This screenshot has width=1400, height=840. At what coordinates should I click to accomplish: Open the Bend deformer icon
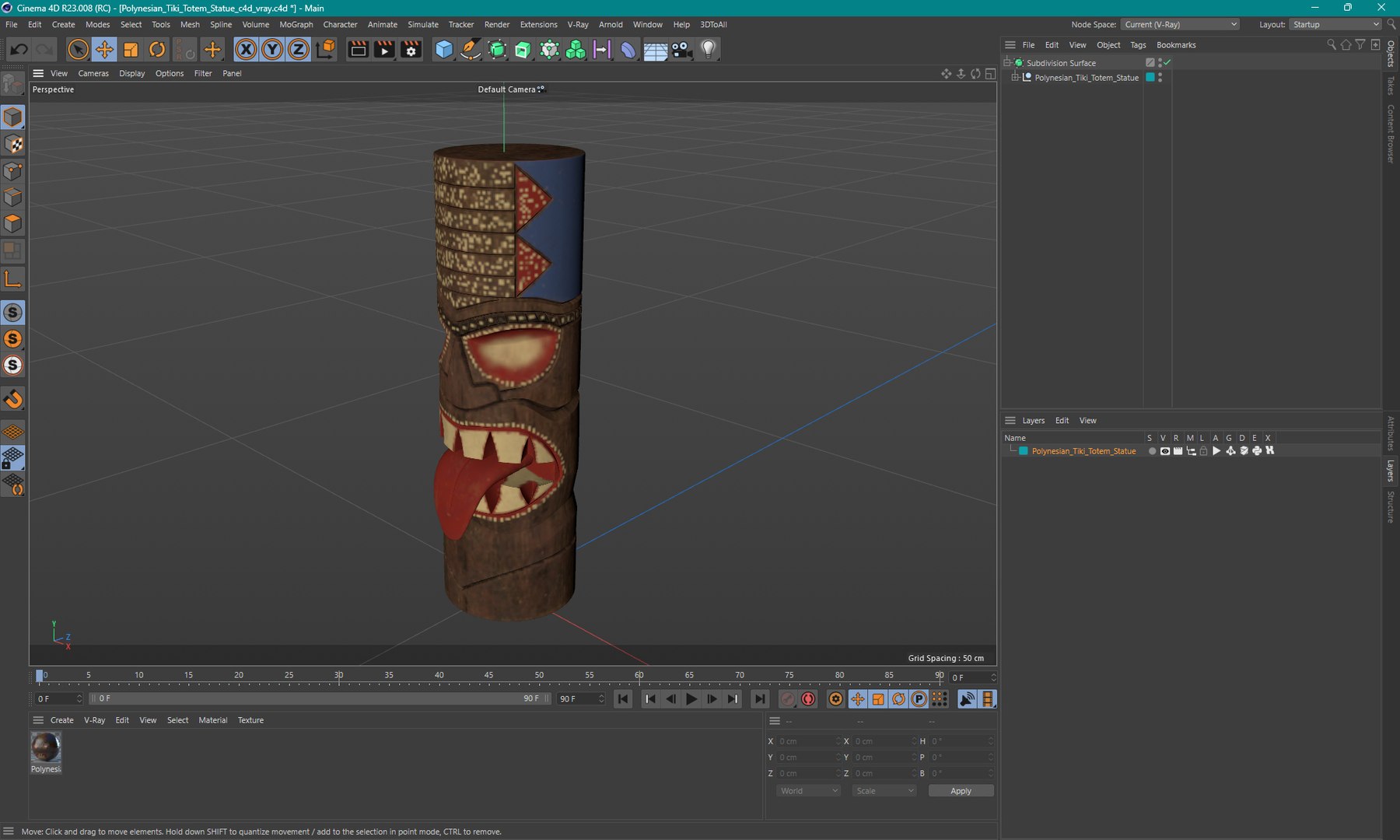tap(628, 50)
